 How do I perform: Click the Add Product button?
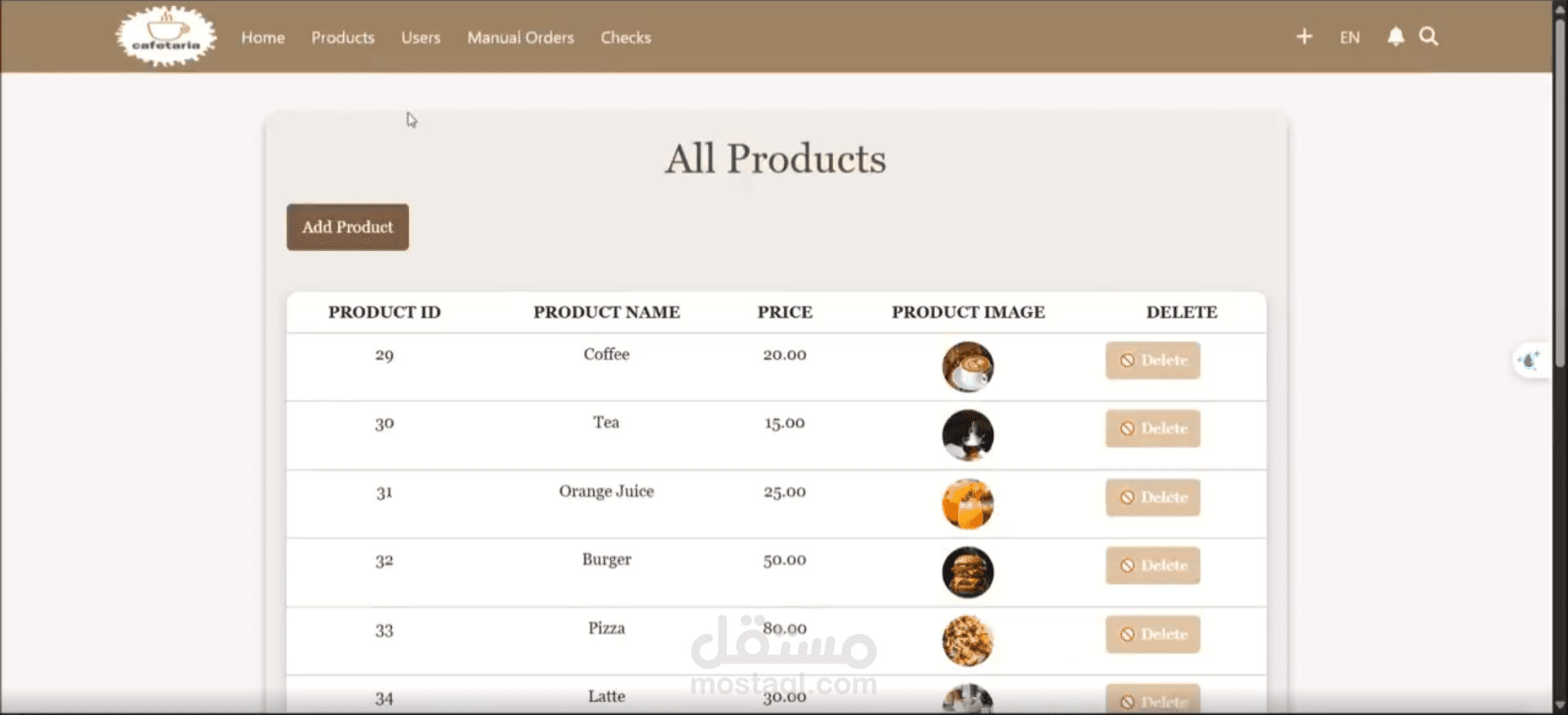pos(348,227)
